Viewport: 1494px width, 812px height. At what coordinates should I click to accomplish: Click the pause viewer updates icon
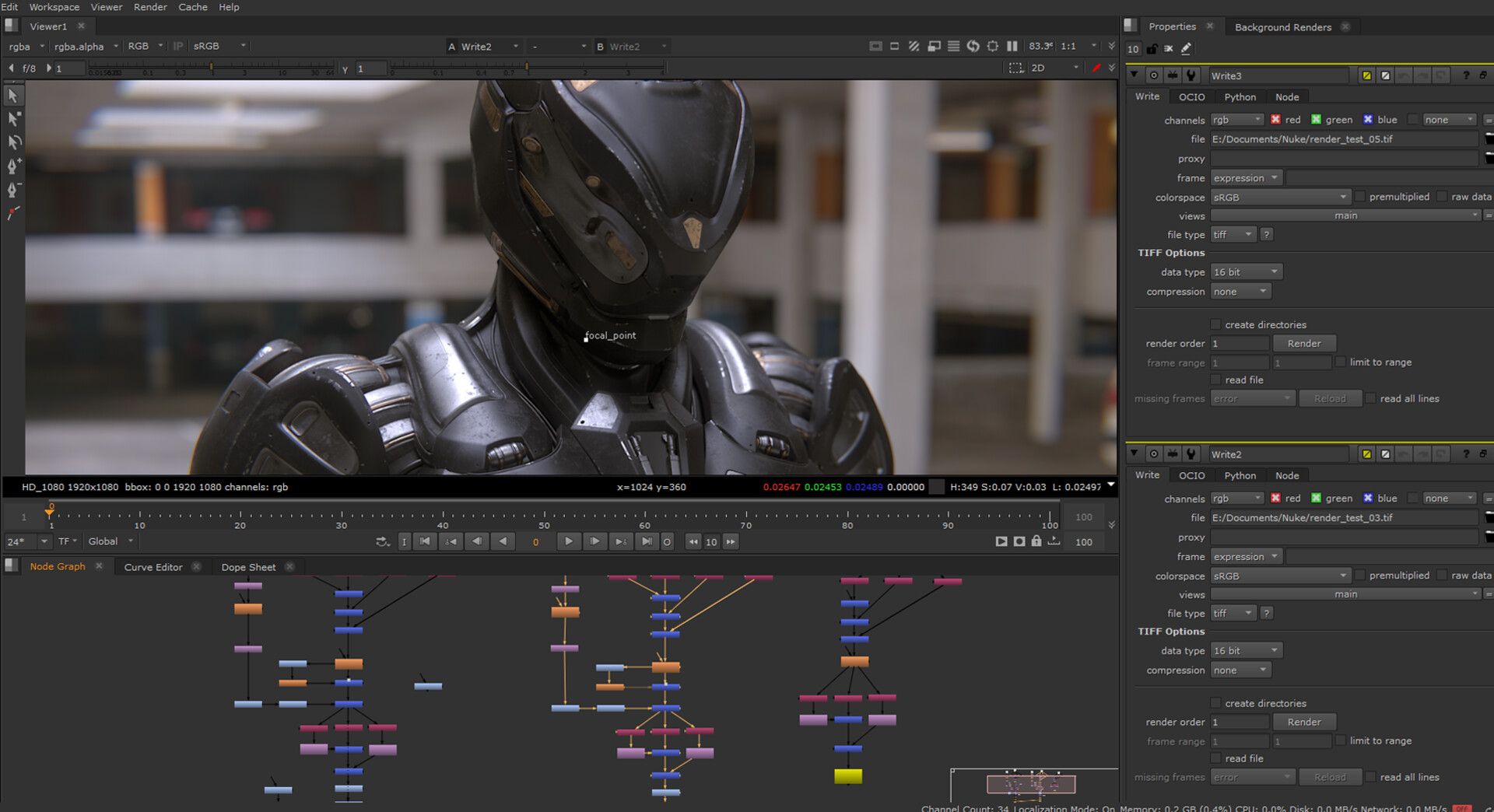[1012, 47]
